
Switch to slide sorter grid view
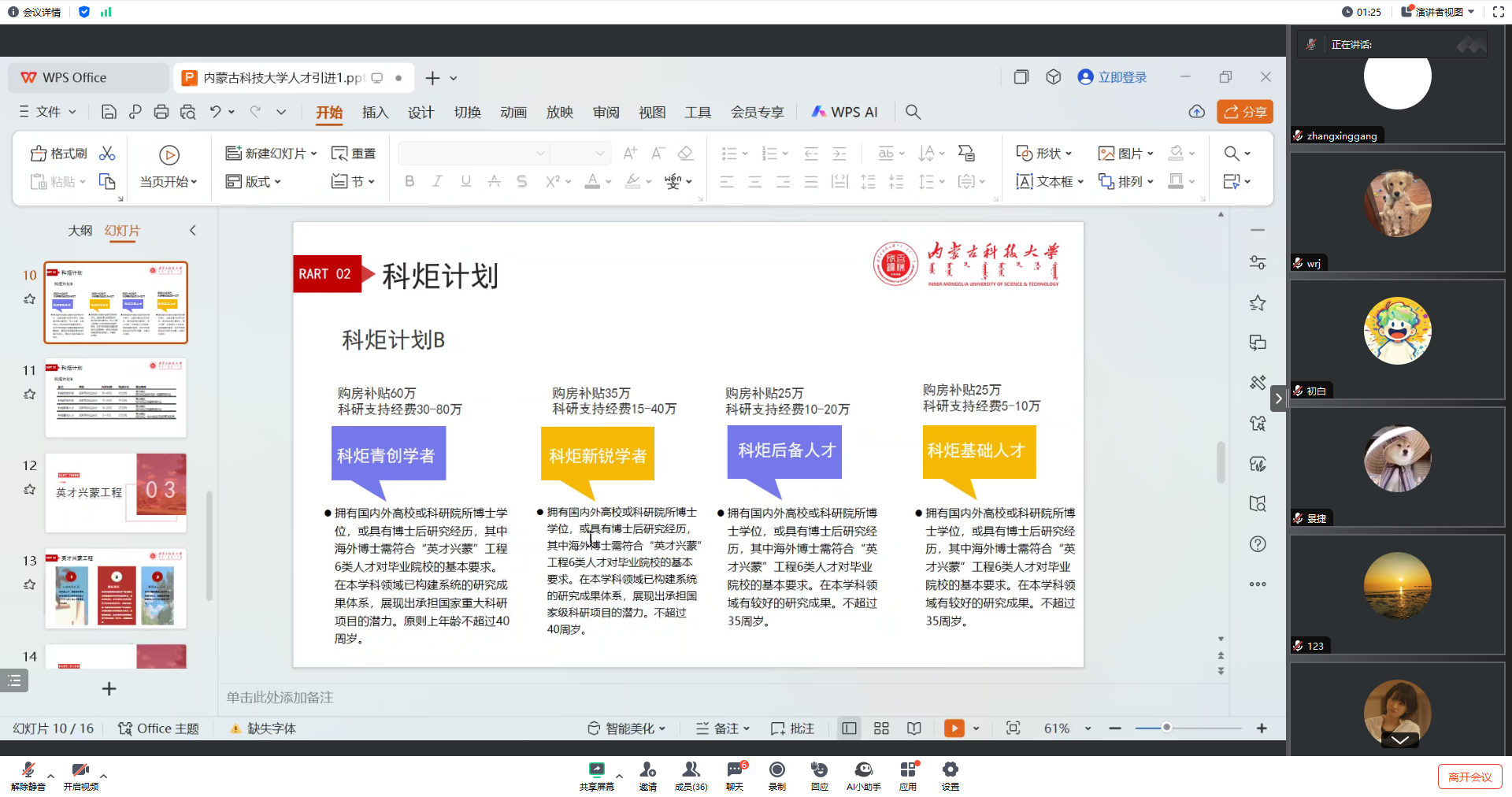pyautogui.click(x=881, y=728)
